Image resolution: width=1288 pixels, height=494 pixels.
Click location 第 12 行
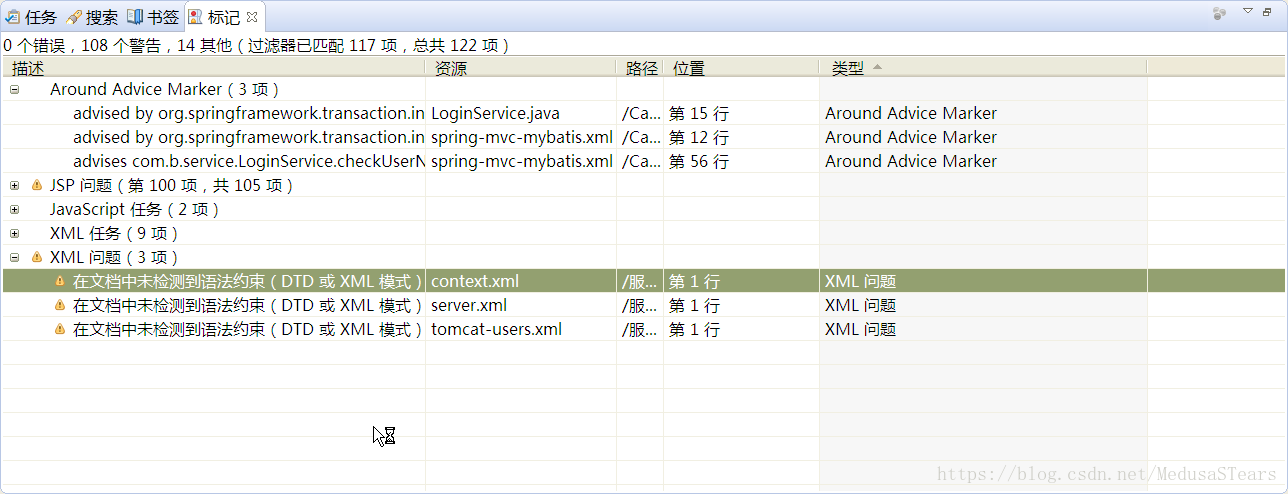(x=698, y=137)
